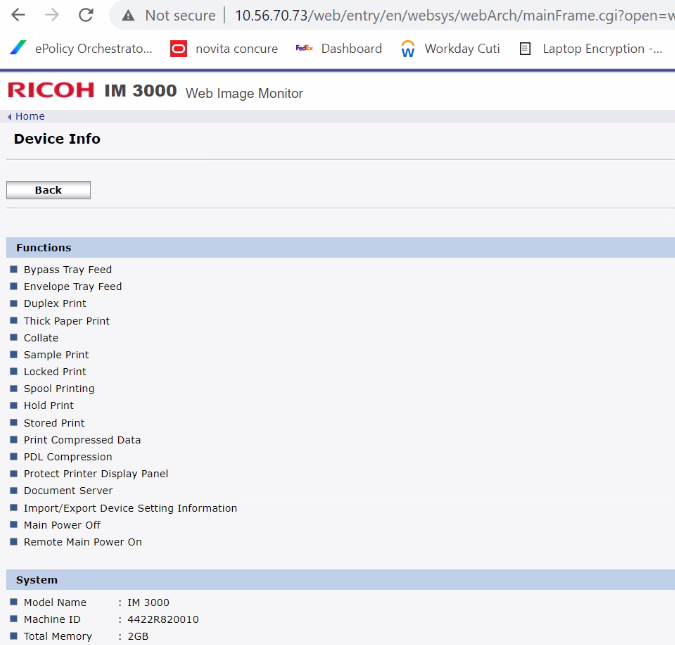Select the Main Power Off entry
Screen dimensions: 675x645
coord(62,525)
